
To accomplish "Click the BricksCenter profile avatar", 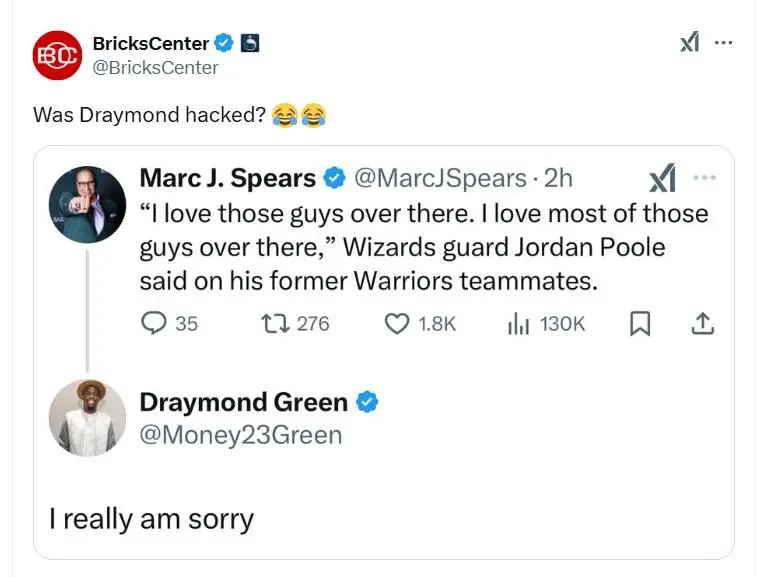I will click(x=57, y=56).
